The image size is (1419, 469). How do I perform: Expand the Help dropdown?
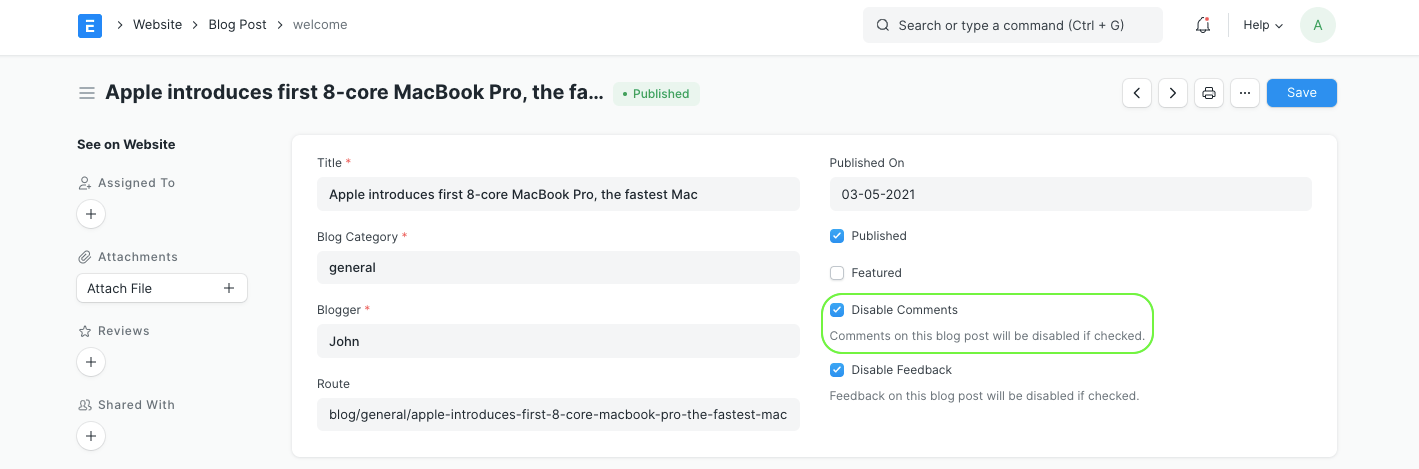click(1262, 25)
